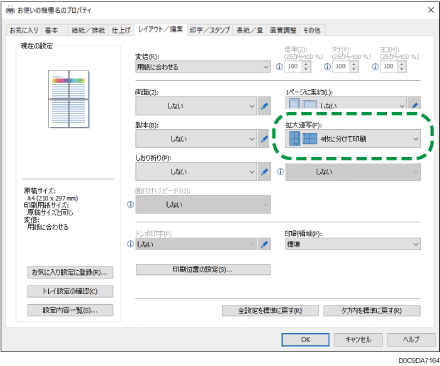440x366 pixels.
Task: Click the pencil edit icon next to 1ページに集約
Action: 415,105
